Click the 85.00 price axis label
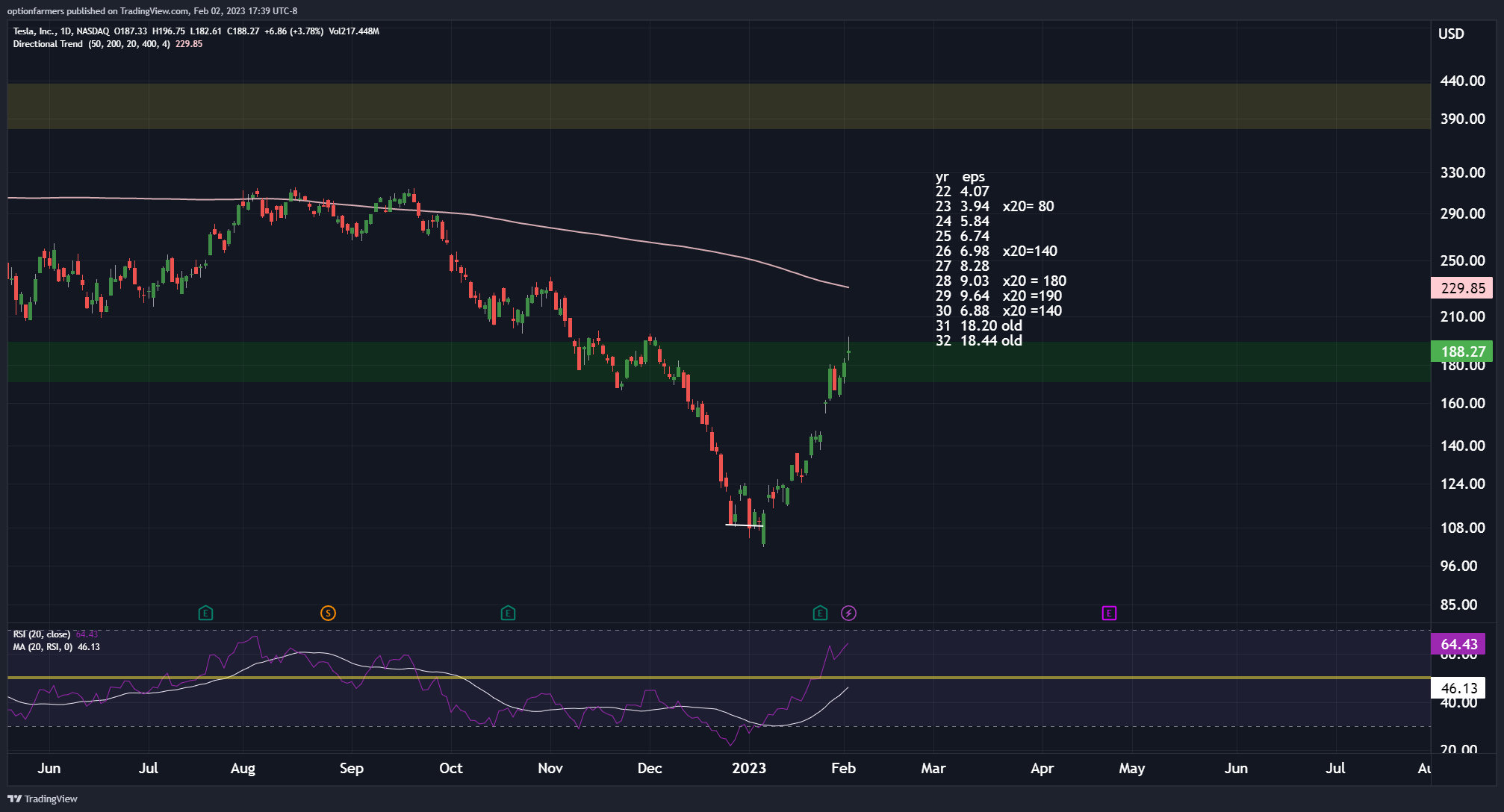1504x812 pixels. tap(1458, 605)
